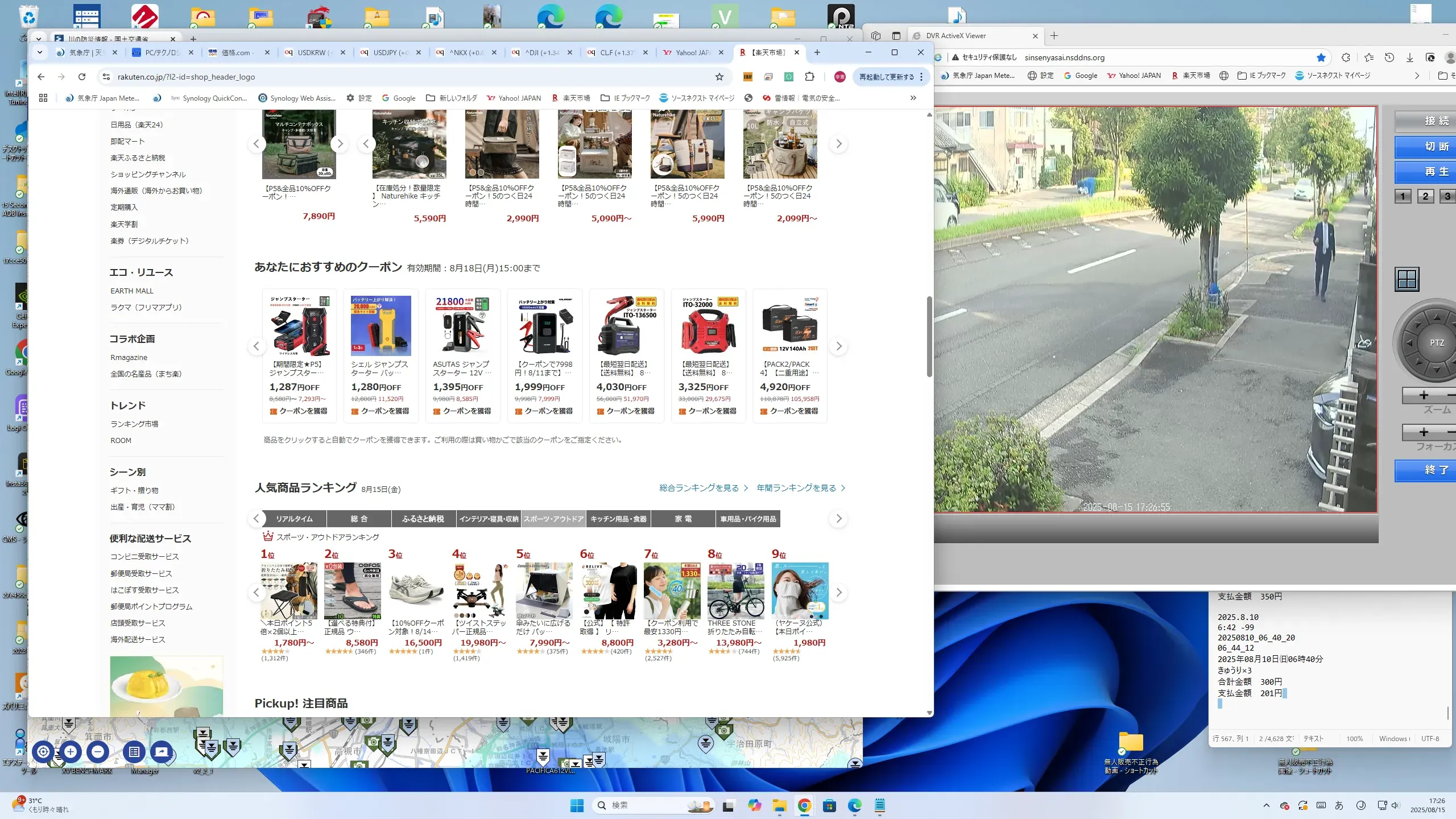Open Microsoft Store from the taskbar
Viewport: 1456px width, 819px height.
(829, 805)
